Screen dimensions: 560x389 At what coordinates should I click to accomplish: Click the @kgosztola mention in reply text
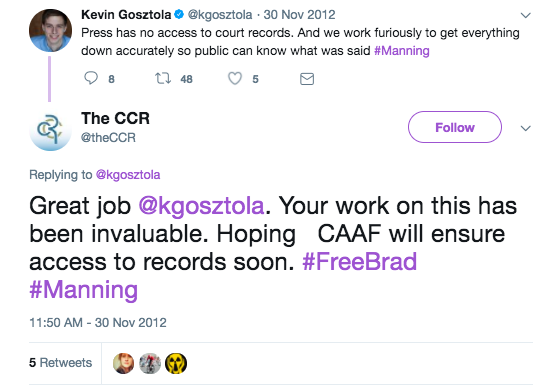(x=201, y=206)
